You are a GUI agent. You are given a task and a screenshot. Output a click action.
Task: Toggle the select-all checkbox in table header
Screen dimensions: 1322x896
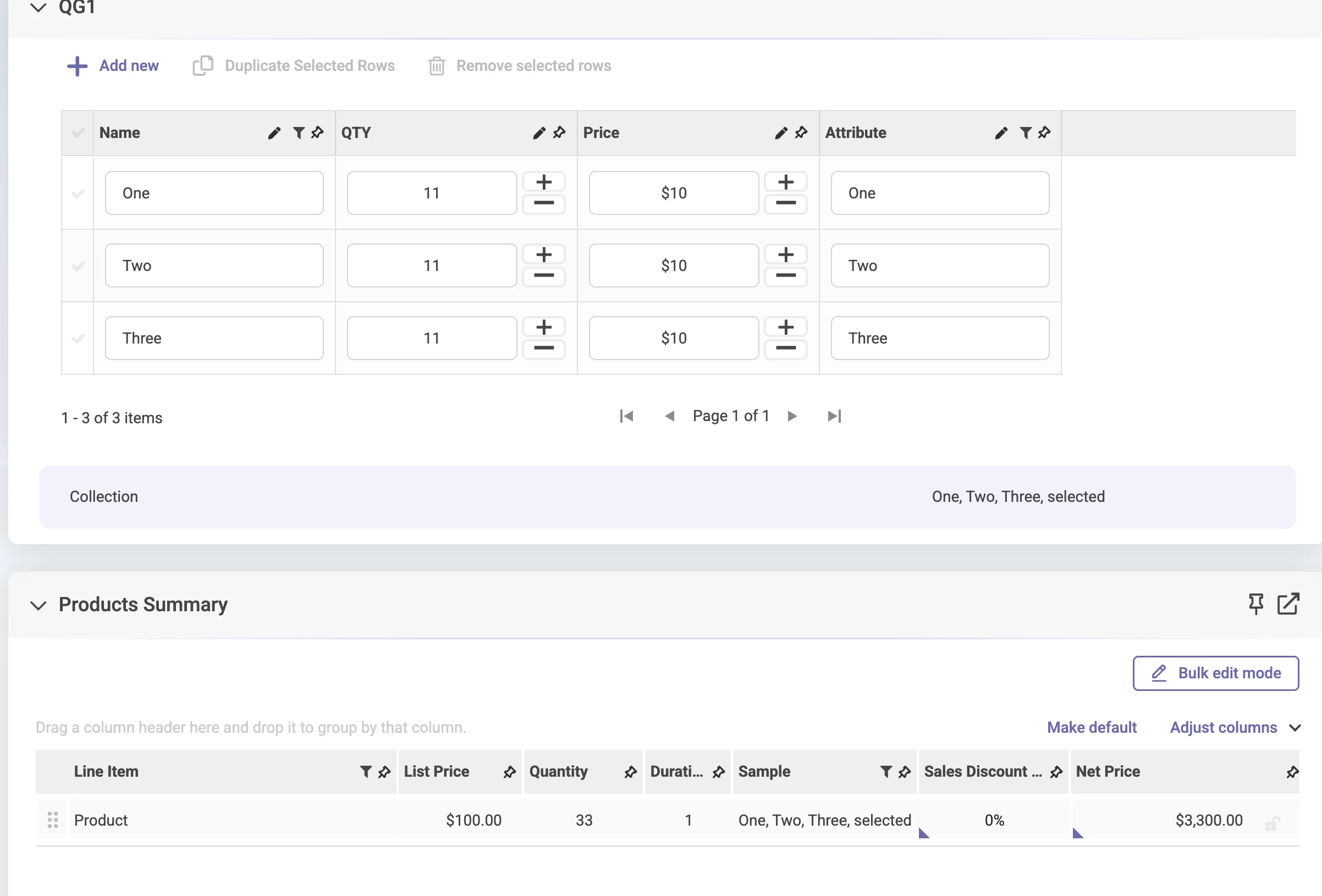point(78,133)
